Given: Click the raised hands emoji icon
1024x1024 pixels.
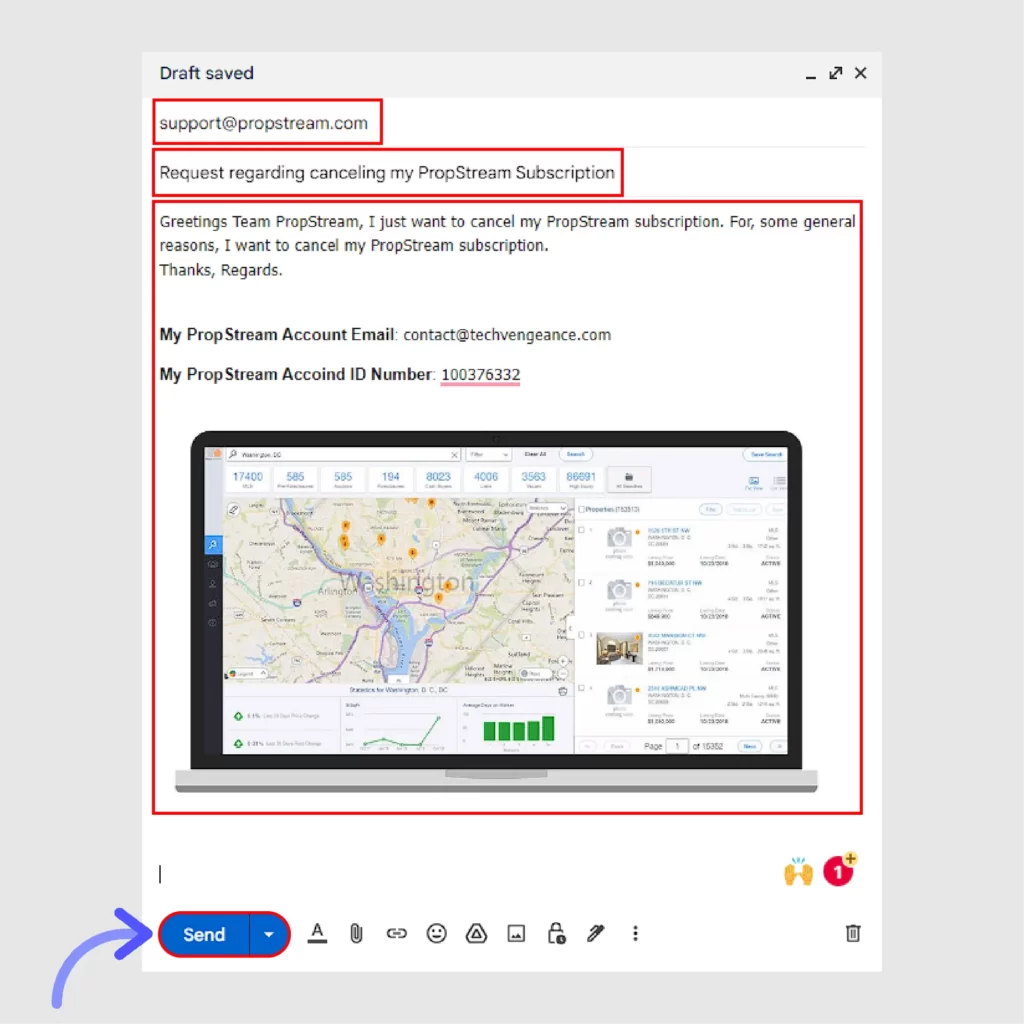Looking at the screenshot, I should coord(798,871).
